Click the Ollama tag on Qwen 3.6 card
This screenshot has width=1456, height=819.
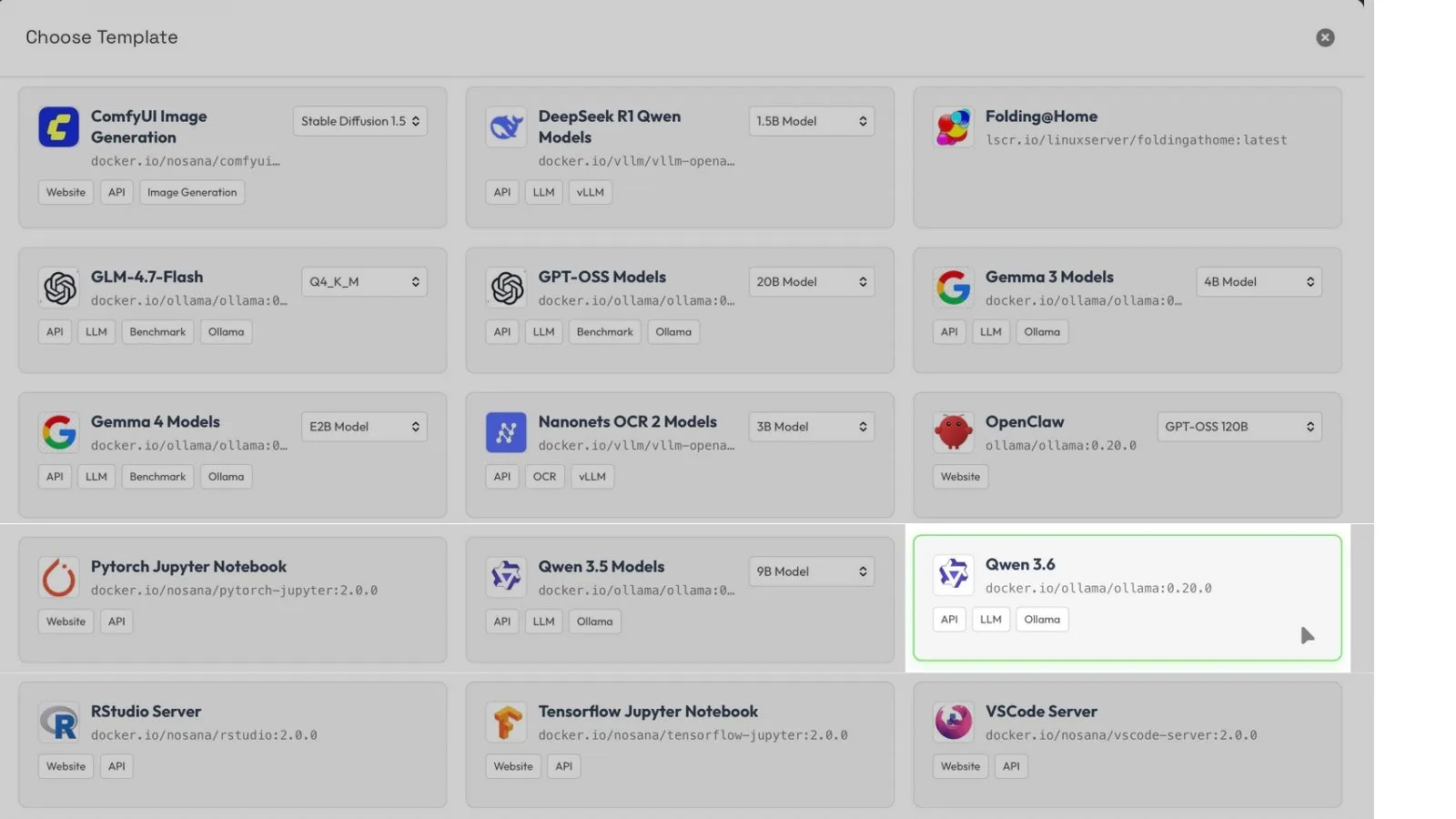(x=1042, y=620)
